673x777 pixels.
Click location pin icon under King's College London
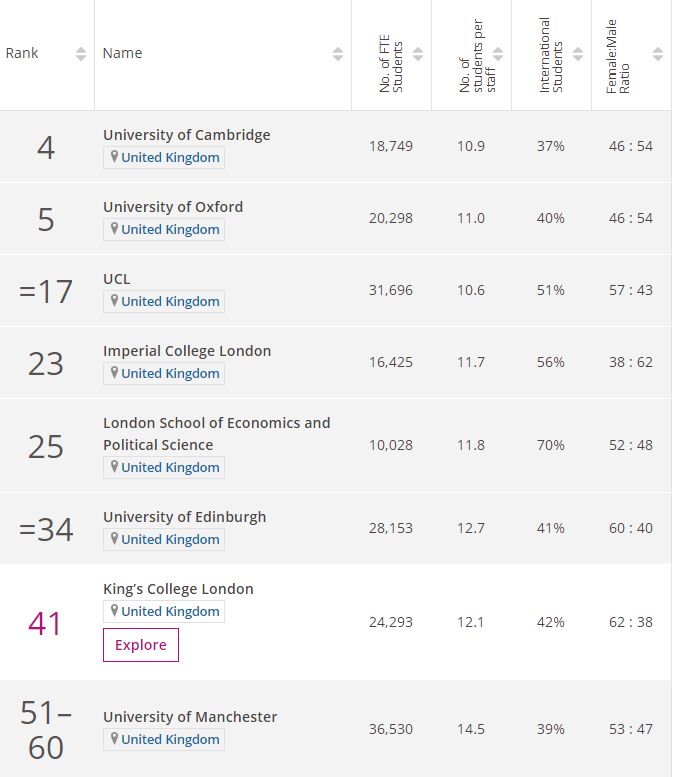pyautogui.click(x=114, y=611)
